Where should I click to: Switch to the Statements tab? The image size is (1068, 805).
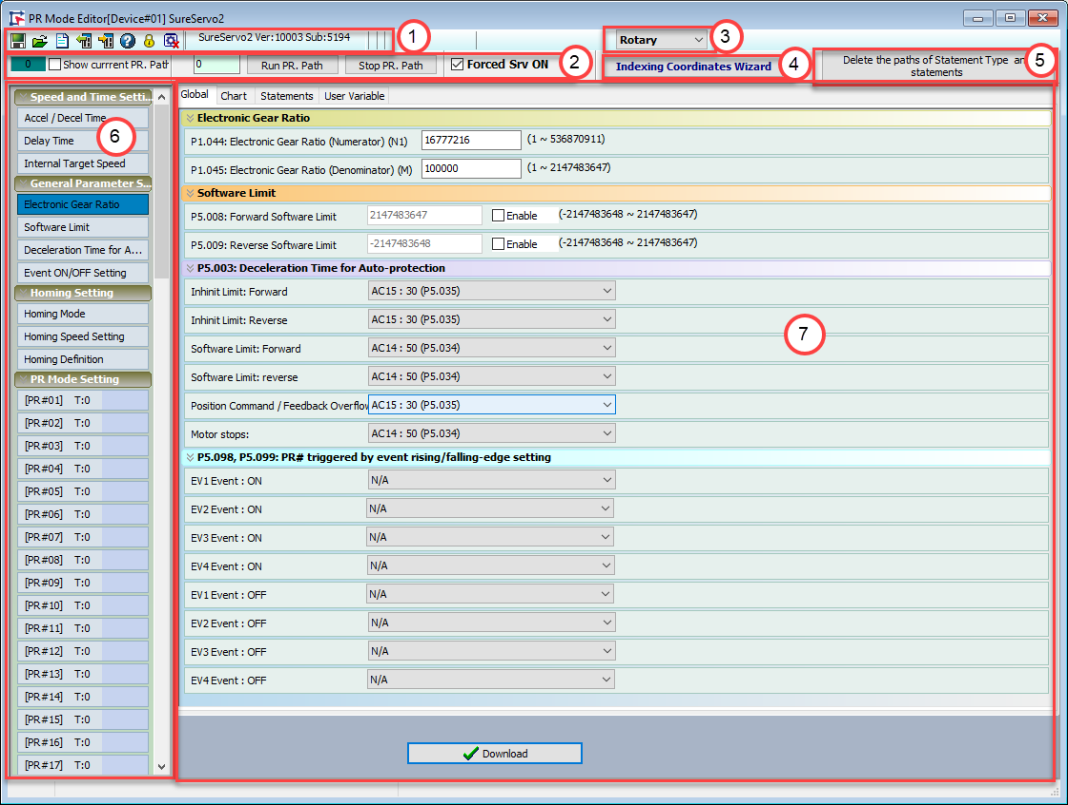286,96
